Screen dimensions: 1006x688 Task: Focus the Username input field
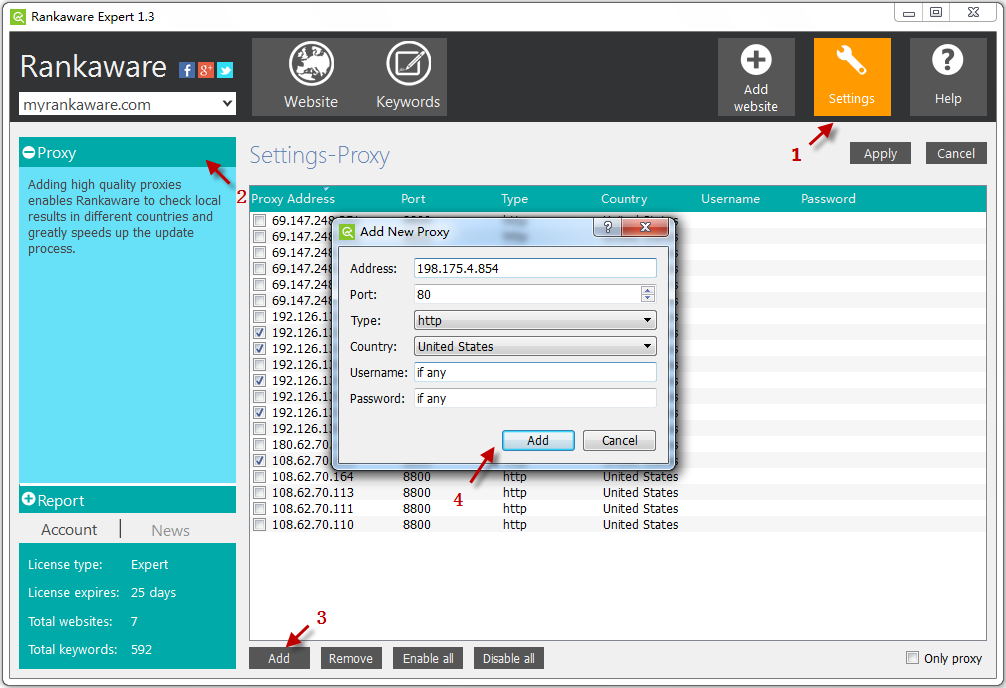pyautogui.click(x=535, y=372)
